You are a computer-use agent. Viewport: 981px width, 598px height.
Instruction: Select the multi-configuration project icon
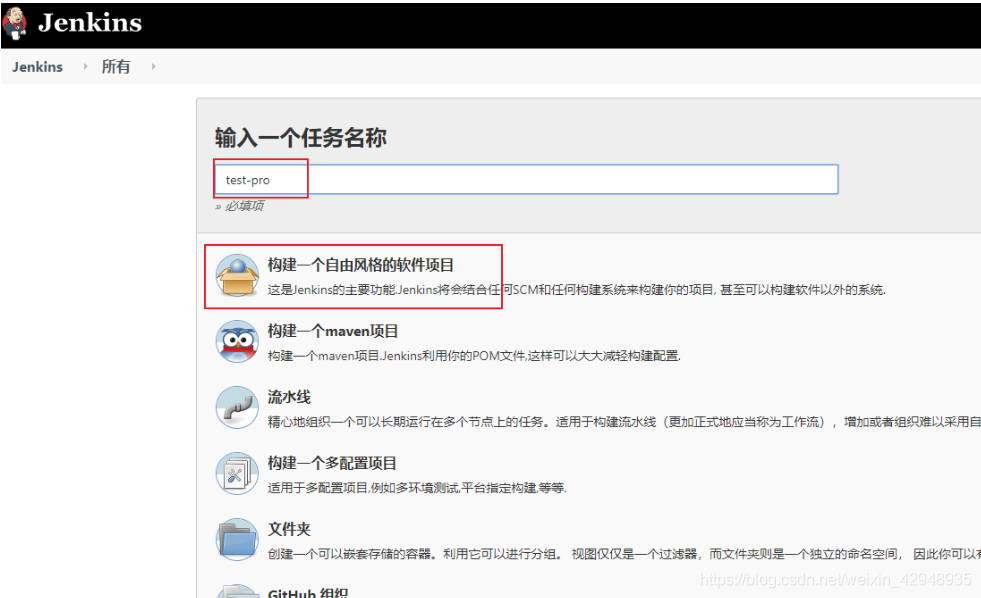coord(237,474)
